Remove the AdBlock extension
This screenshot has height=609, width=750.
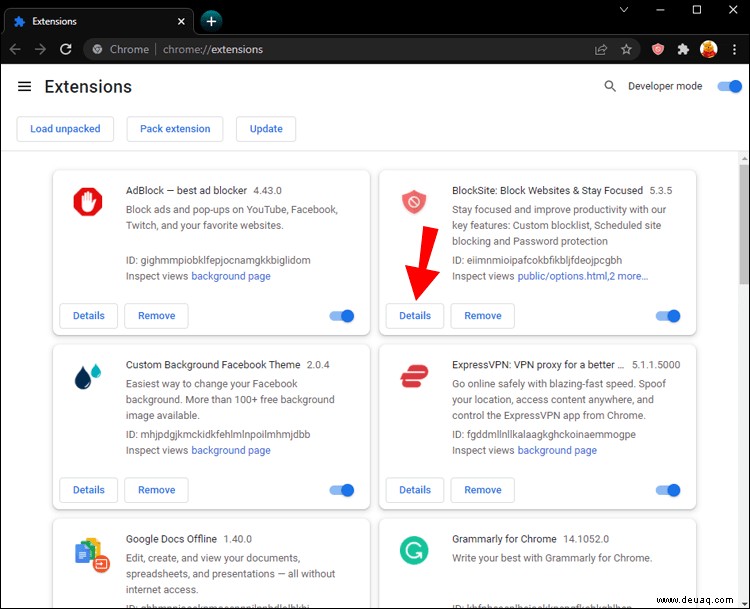tap(156, 316)
